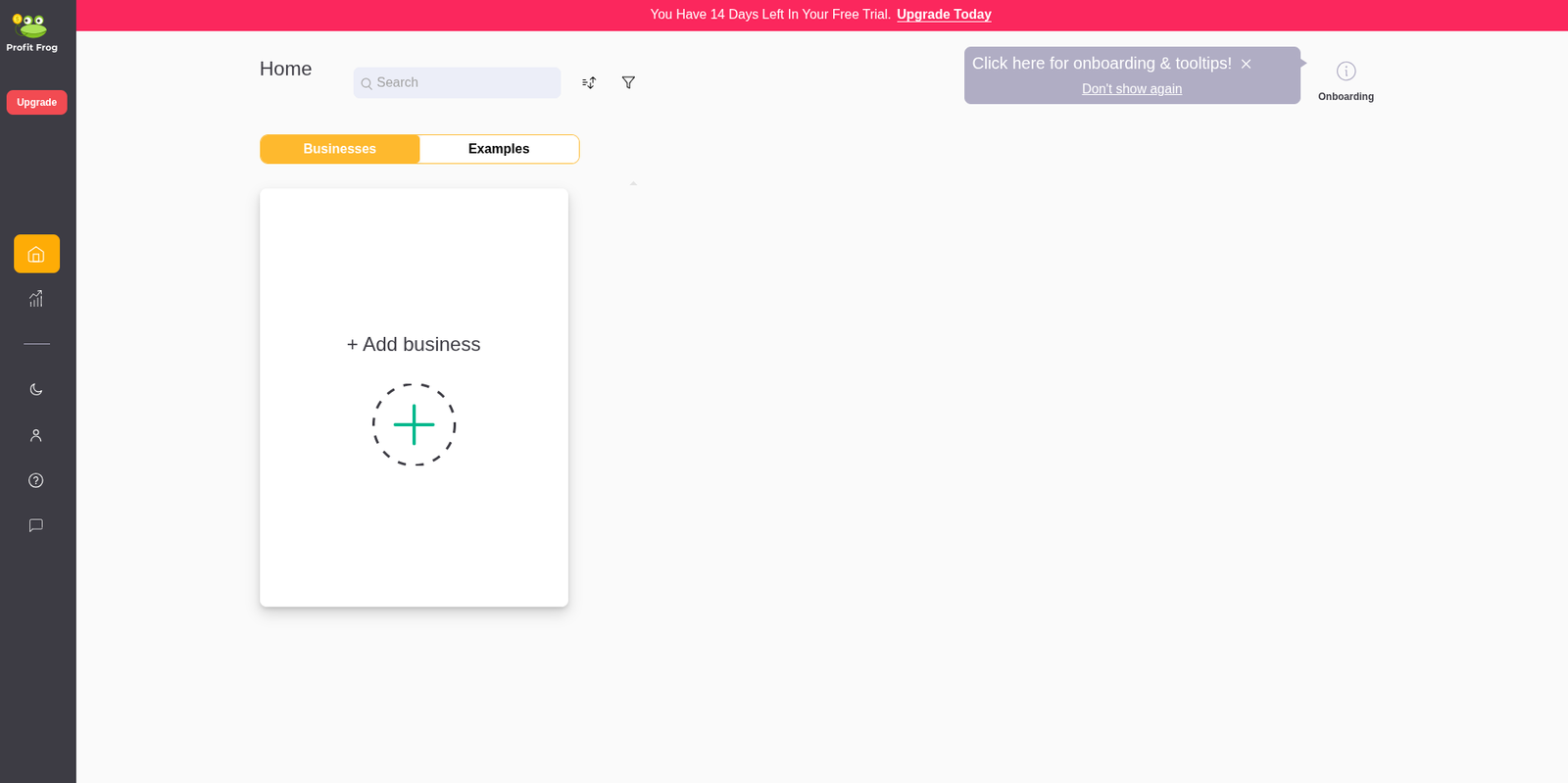Click the Don't show again link
Screen dimensions: 1568x783
coord(1131,89)
